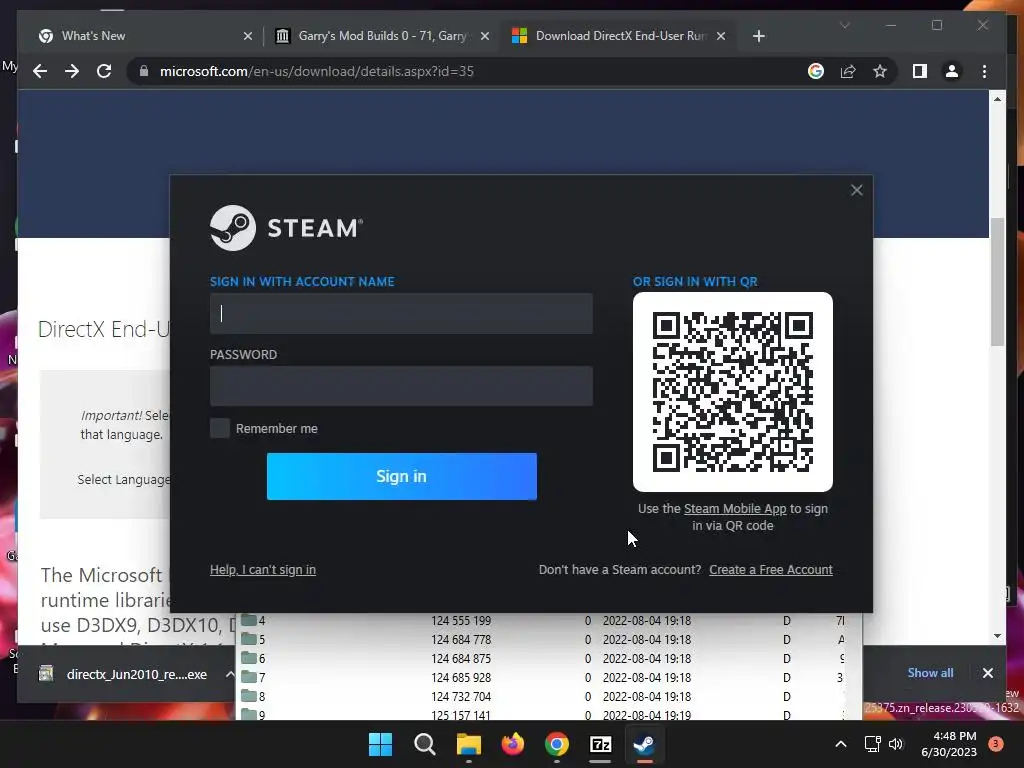Click the Chrome forward arrow

click(x=72, y=71)
